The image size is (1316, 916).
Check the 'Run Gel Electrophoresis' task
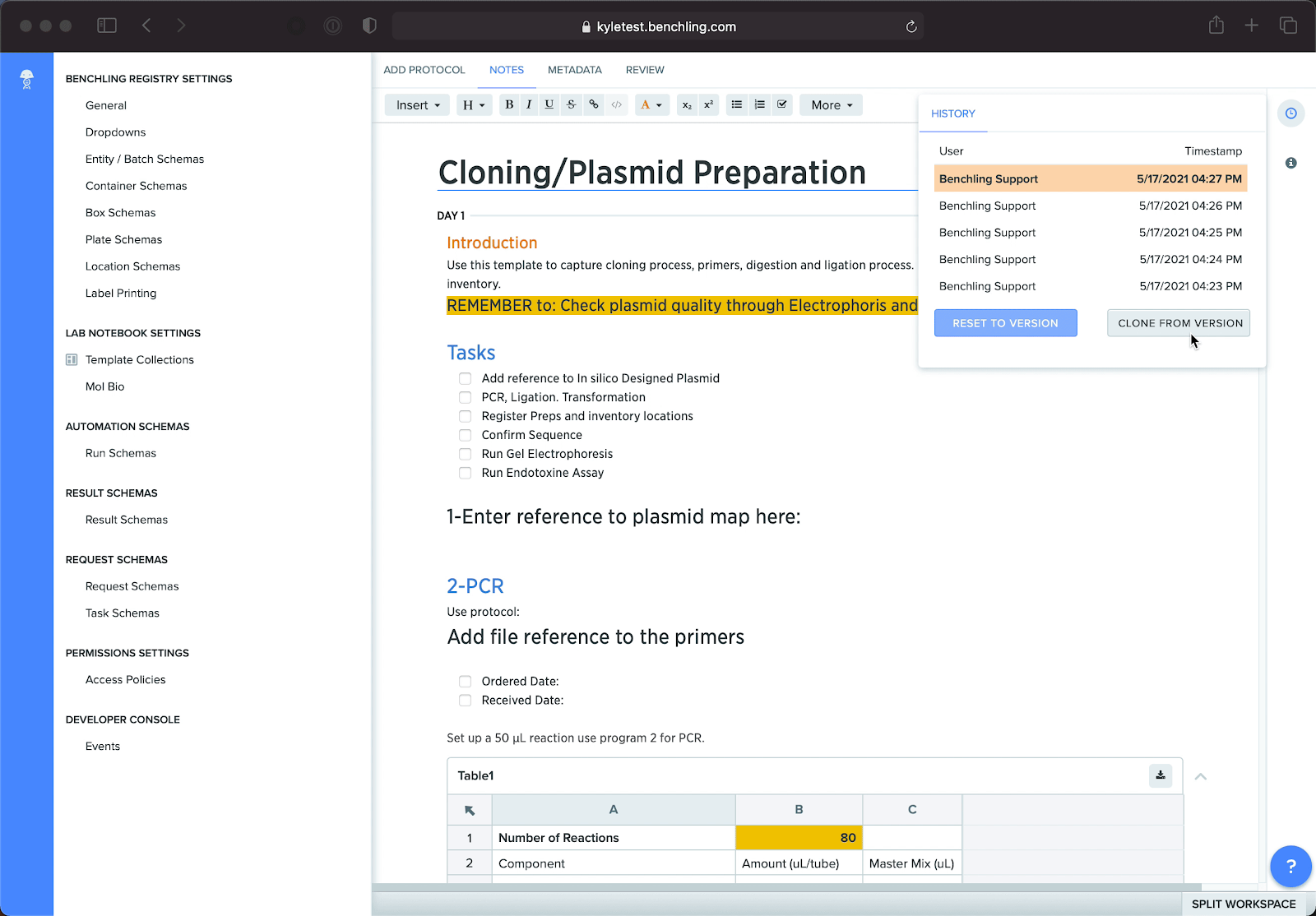tap(466, 454)
